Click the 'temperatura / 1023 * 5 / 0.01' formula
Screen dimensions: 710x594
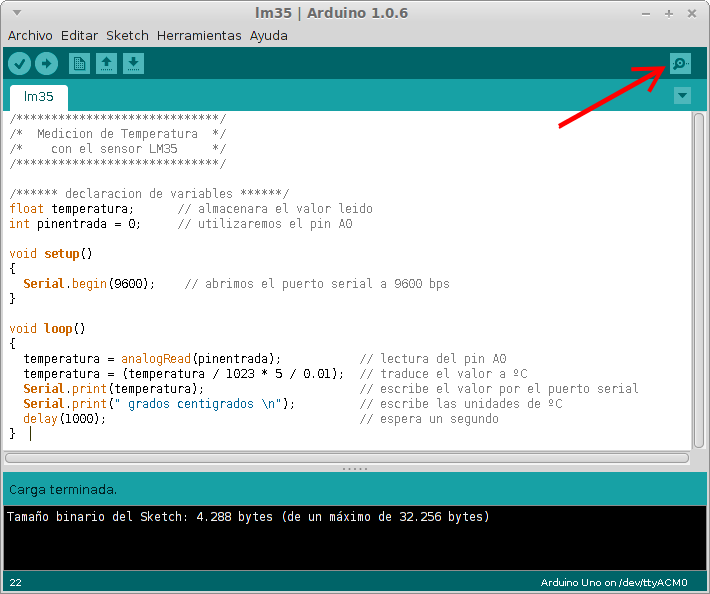[230, 374]
